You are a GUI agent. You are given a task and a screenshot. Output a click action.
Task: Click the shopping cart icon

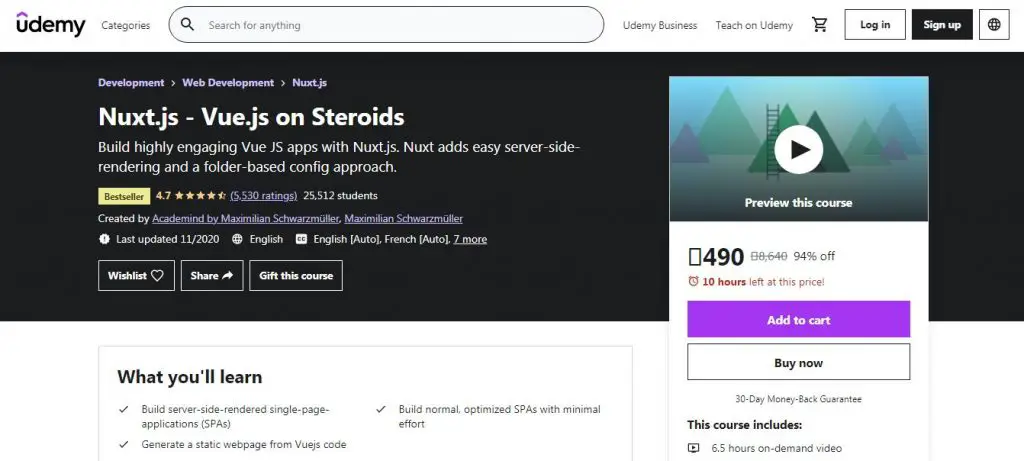(x=820, y=25)
